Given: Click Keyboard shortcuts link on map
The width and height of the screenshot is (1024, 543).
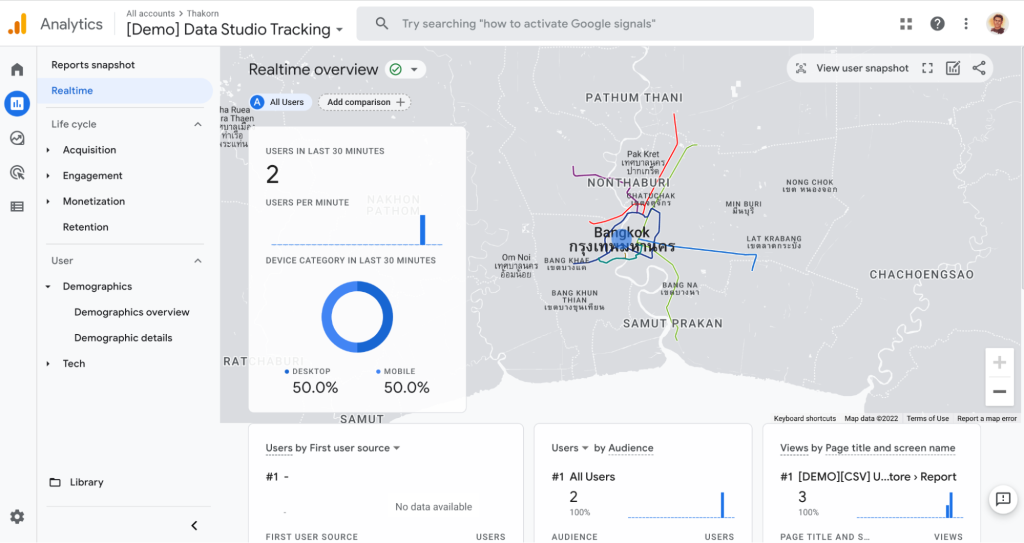Looking at the screenshot, I should coord(805,418).
